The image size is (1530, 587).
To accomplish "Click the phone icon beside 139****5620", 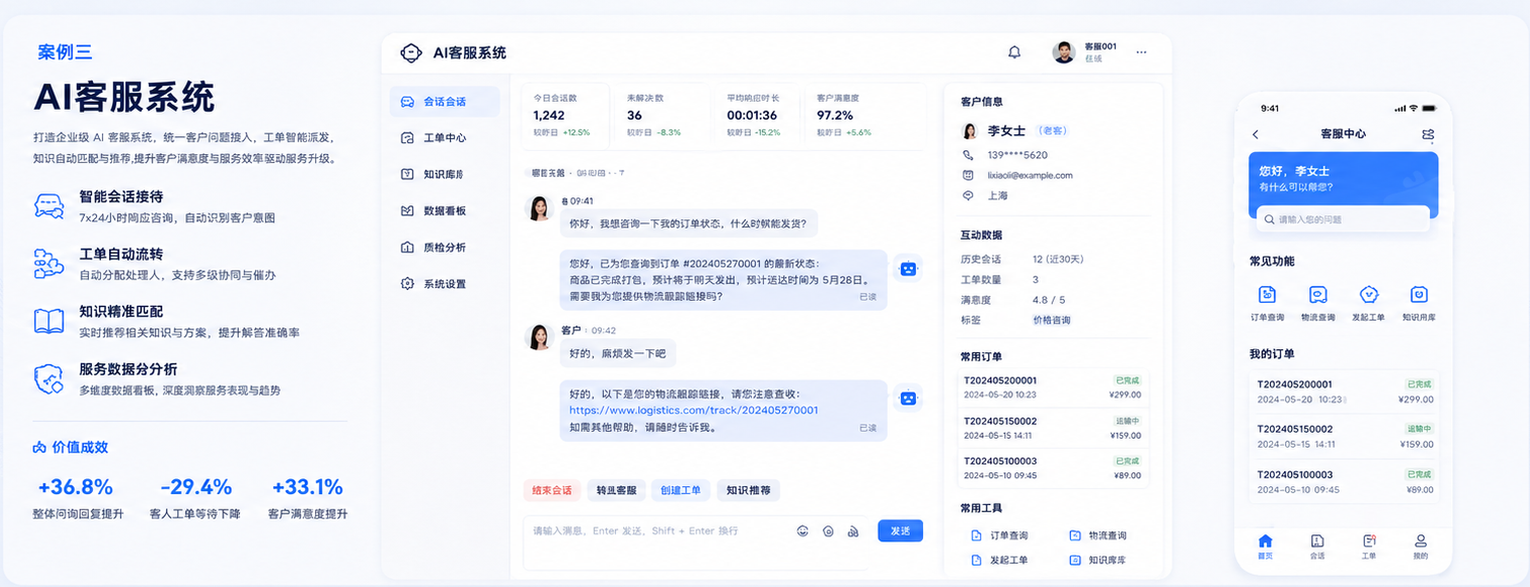I will [x=967, y=155].
